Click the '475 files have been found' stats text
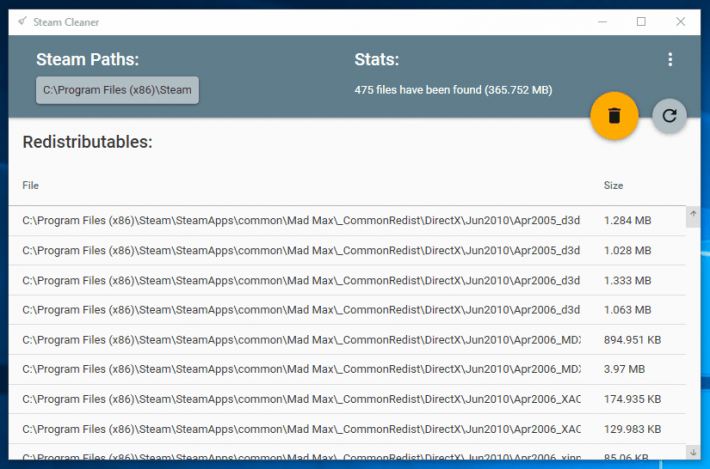Viewport: 710px width, 469px height. coord(453,90)
